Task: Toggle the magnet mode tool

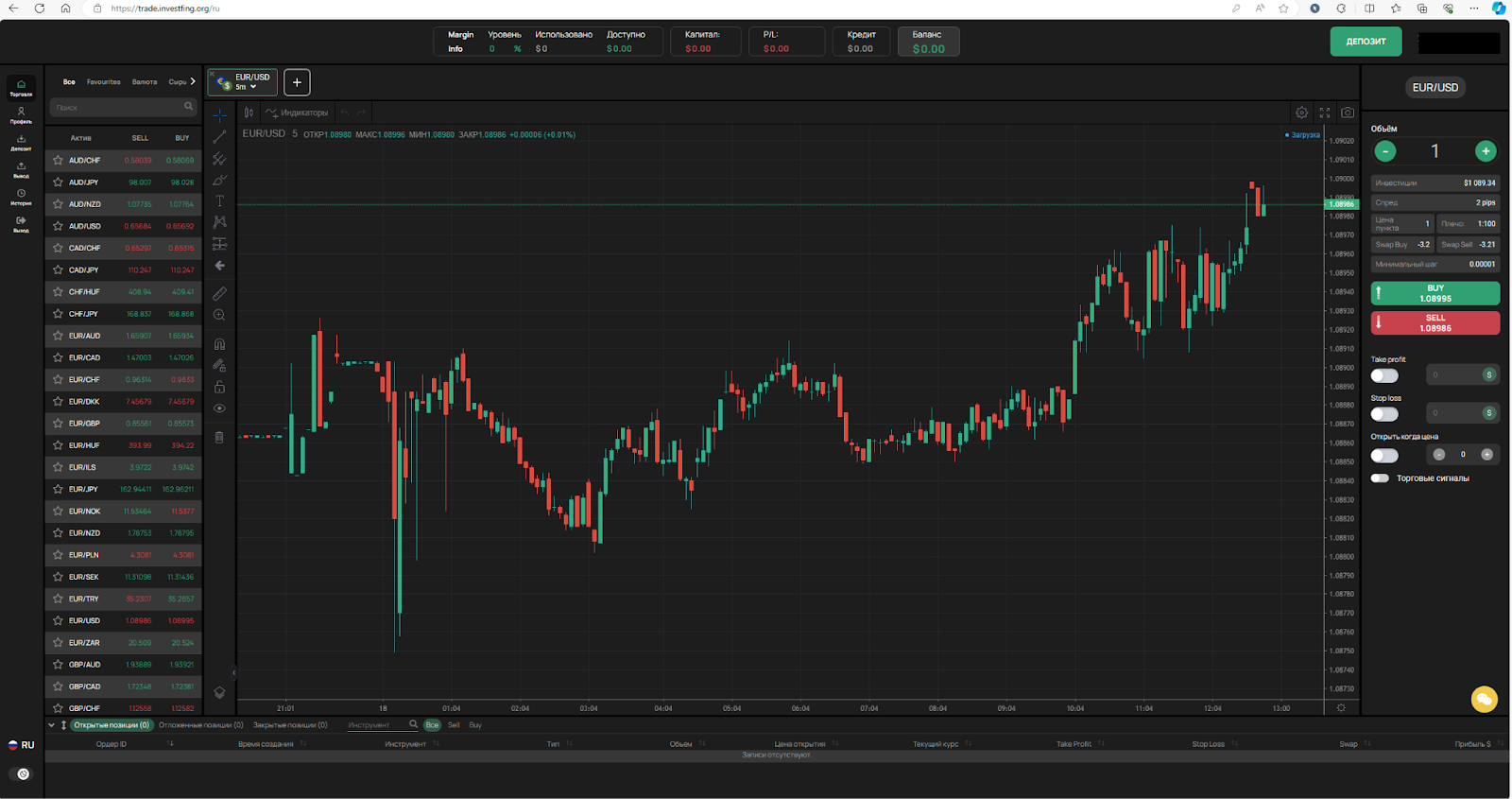Action: [x=219, y=344]
